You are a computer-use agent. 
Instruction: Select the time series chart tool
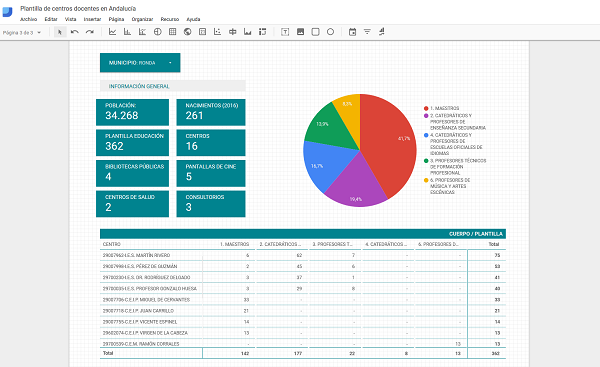(112, 32)
